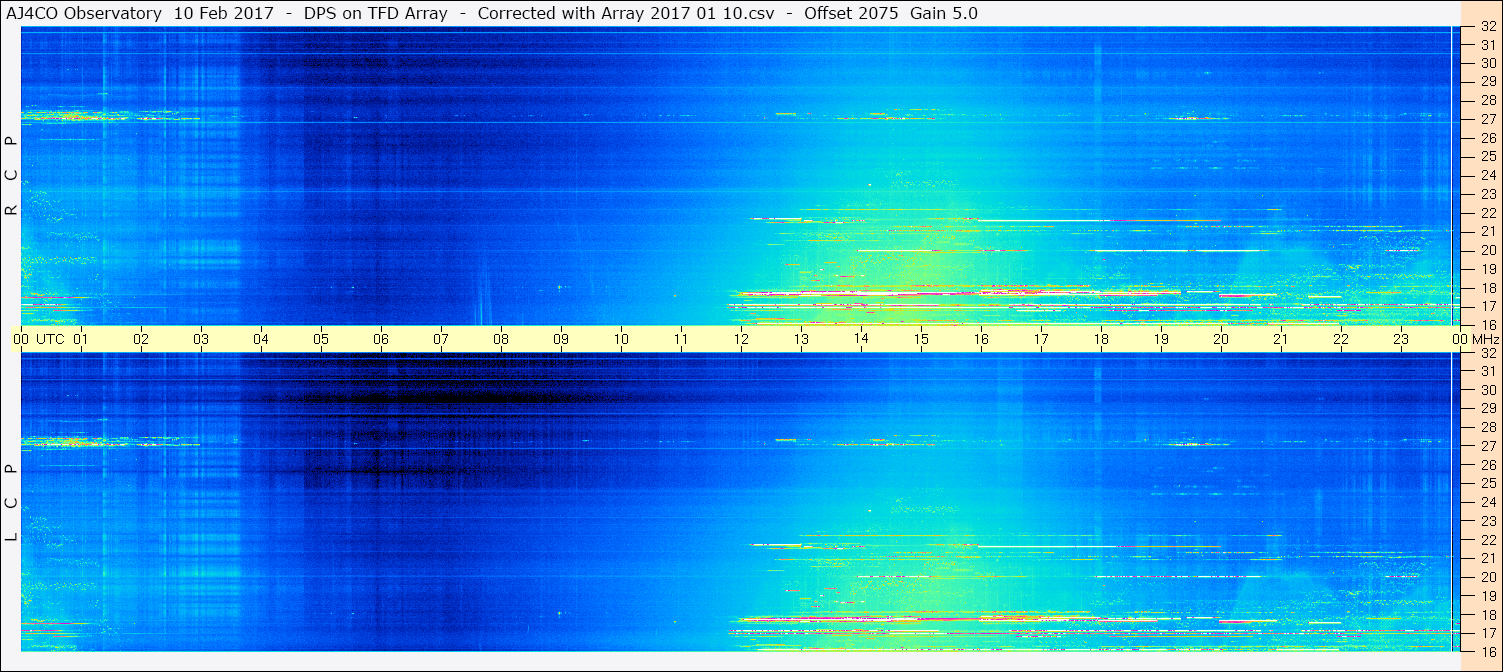Screen dimensions: 1503x672
Task: Click the 18 MHz label of RCP panel
Action: point(1488,287)
